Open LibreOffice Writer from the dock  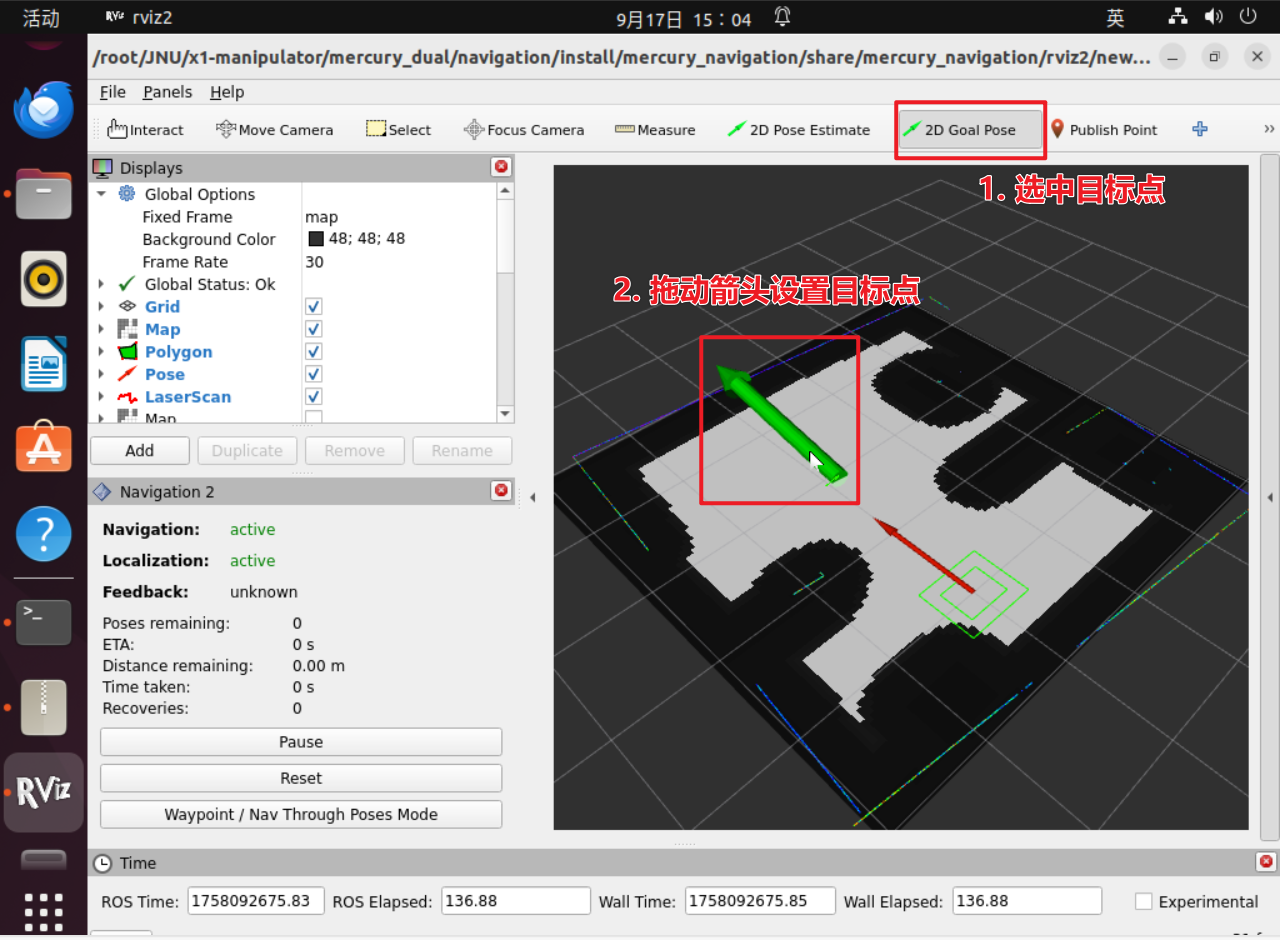pos(44,363)
